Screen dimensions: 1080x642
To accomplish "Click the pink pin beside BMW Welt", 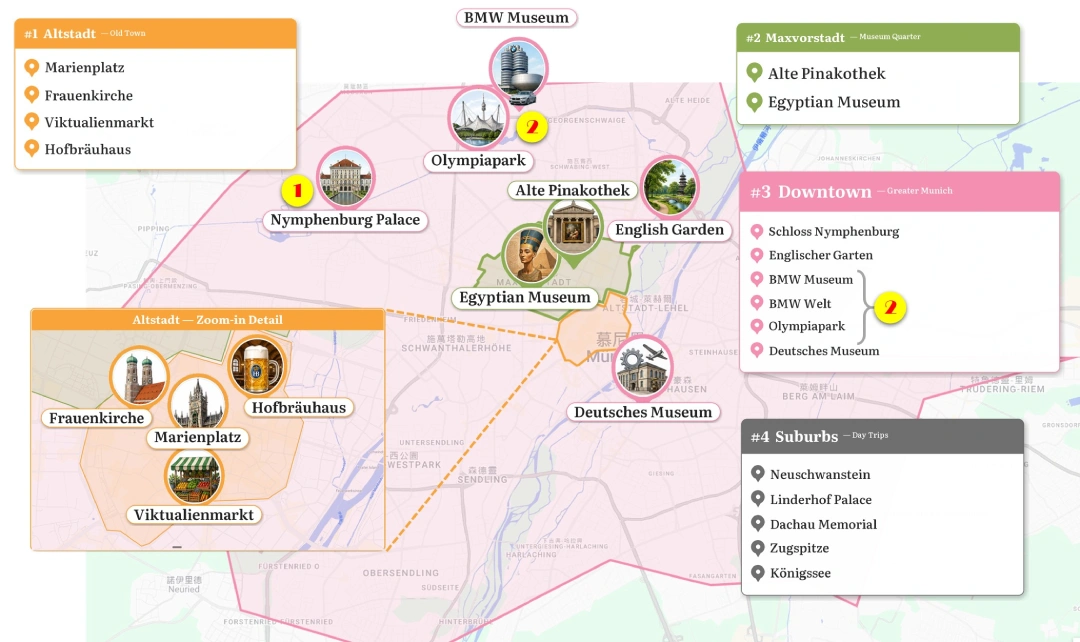I will click(756, 303).
